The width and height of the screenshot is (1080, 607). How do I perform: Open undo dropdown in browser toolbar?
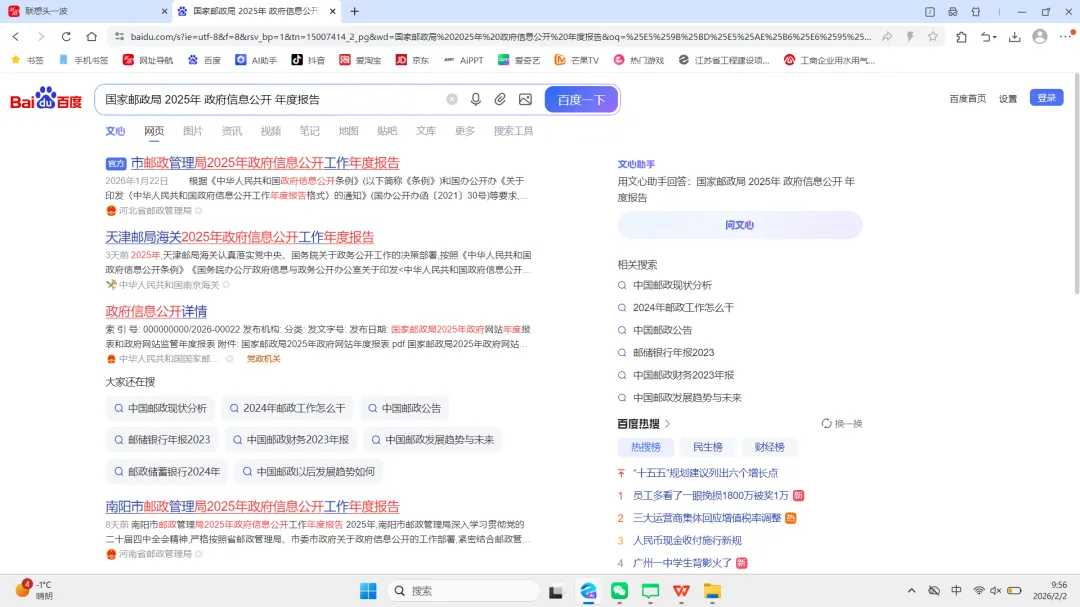tap(988, 37)
